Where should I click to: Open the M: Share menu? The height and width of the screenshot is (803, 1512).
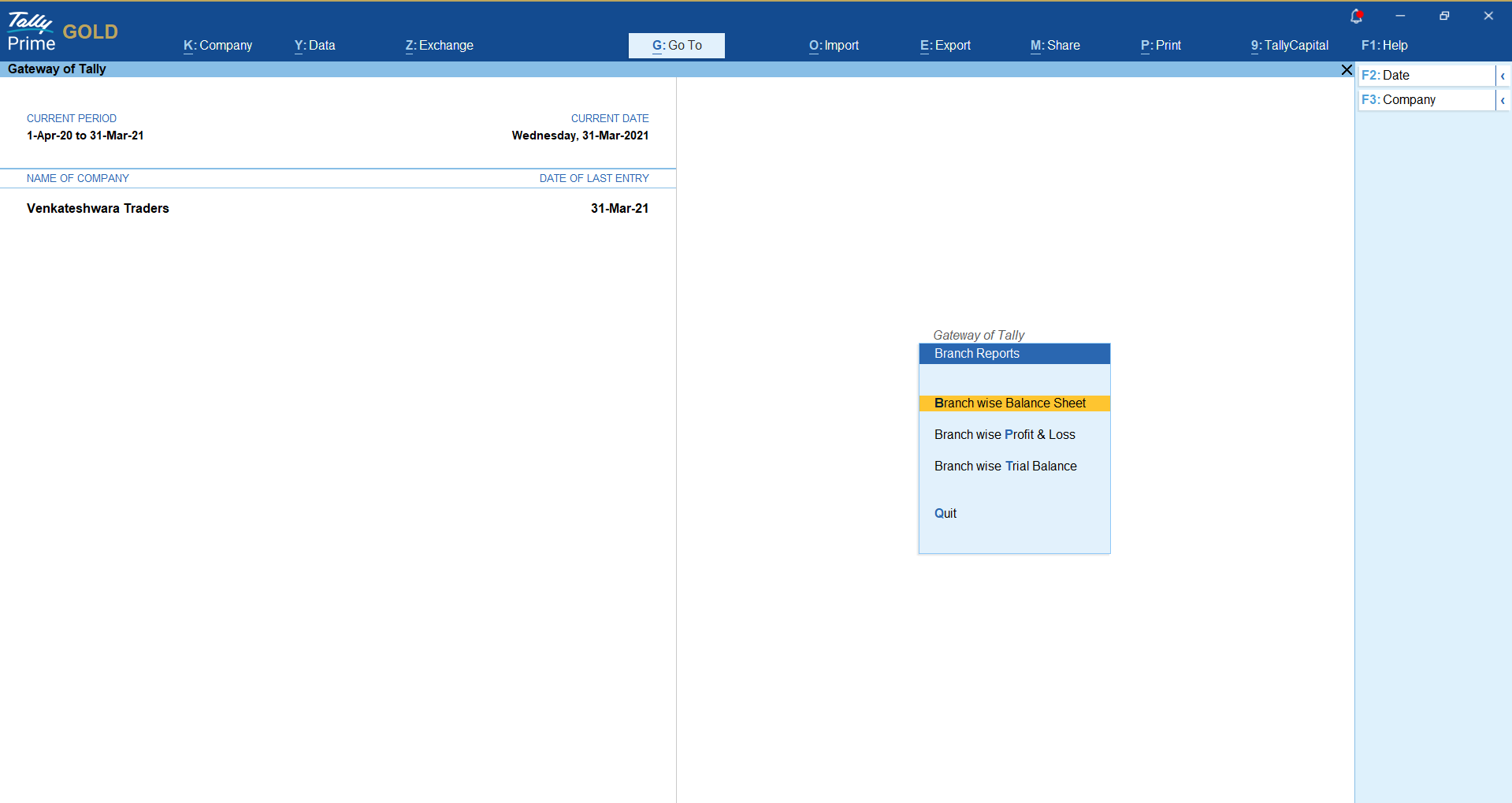click(1055, 46)
